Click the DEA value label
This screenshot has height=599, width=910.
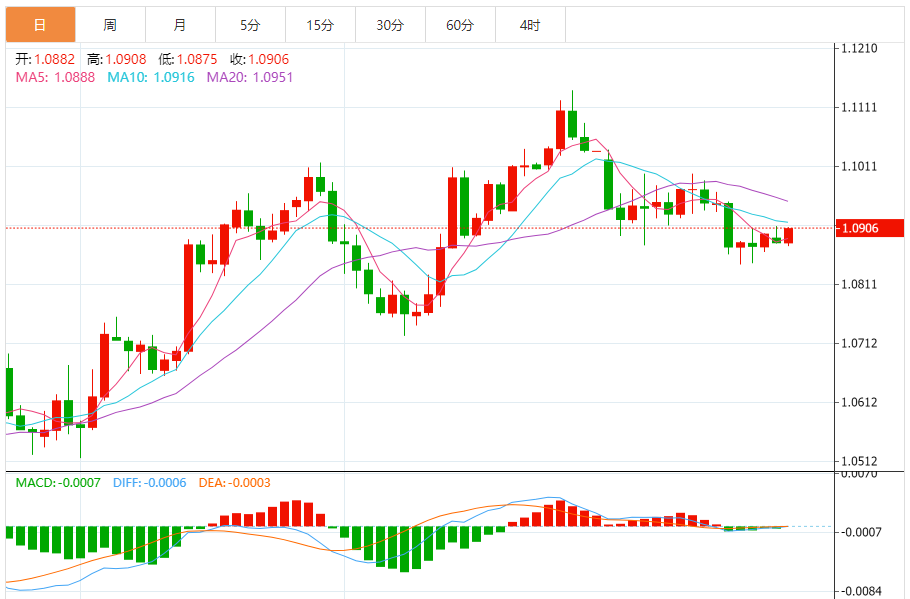point(234,483)
